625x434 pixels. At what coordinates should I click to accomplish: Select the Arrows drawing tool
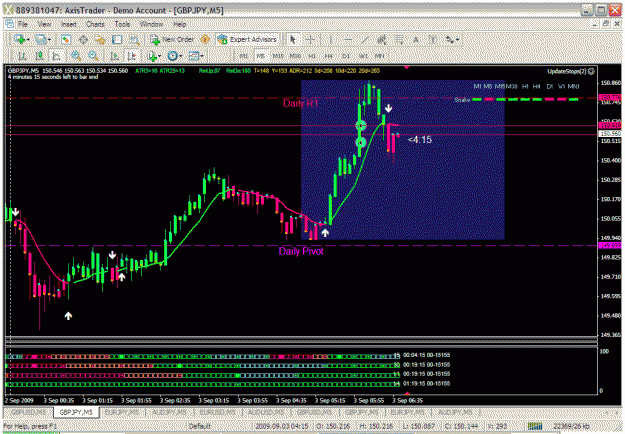tap(450, 39)
